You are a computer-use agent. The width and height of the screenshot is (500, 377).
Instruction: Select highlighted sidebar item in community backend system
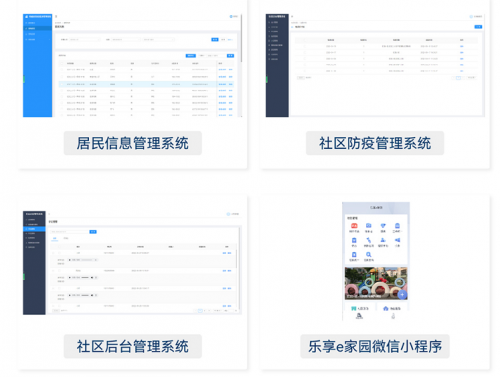34,229
